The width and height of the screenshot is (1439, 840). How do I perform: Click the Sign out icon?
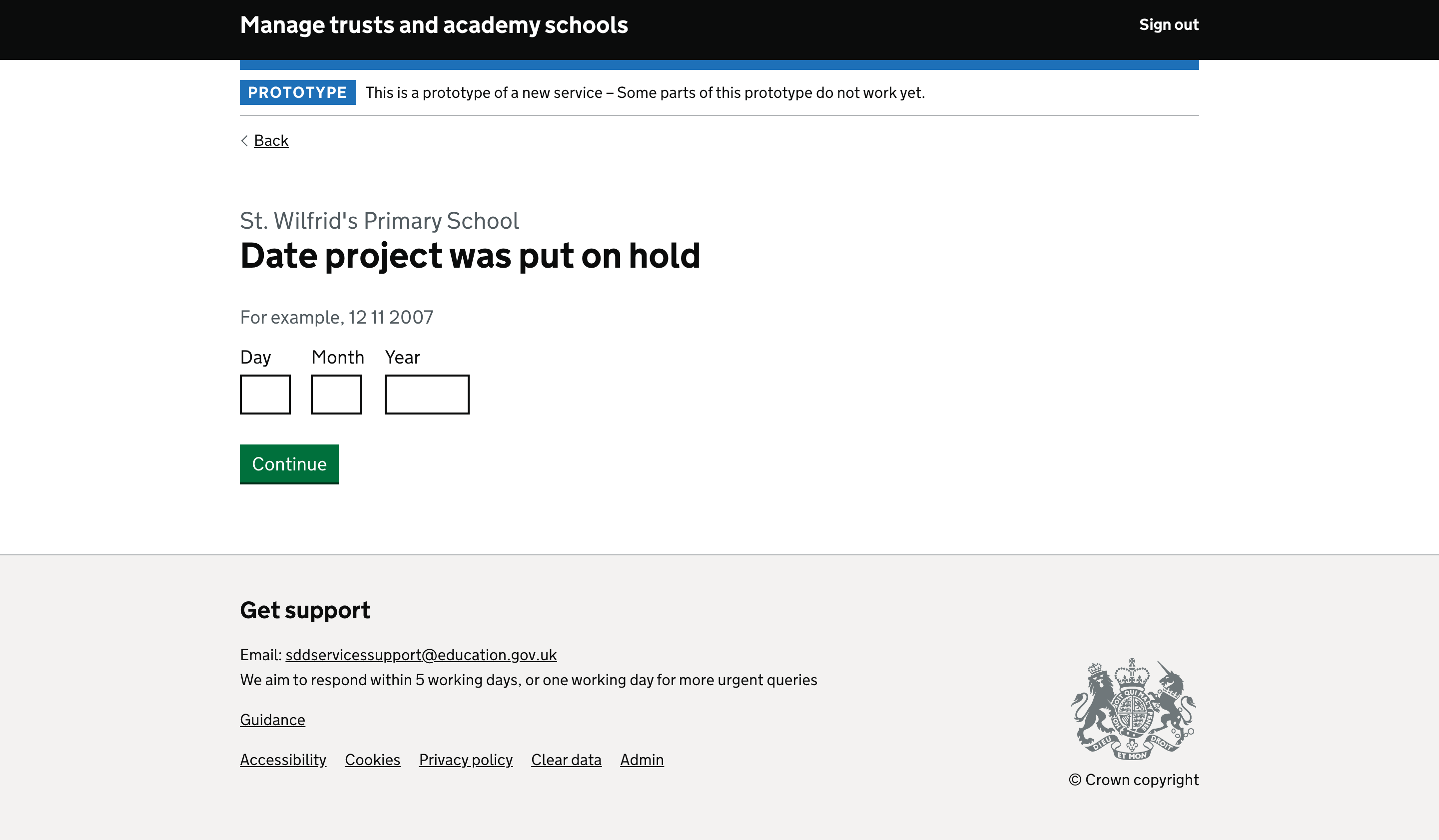1168,24
